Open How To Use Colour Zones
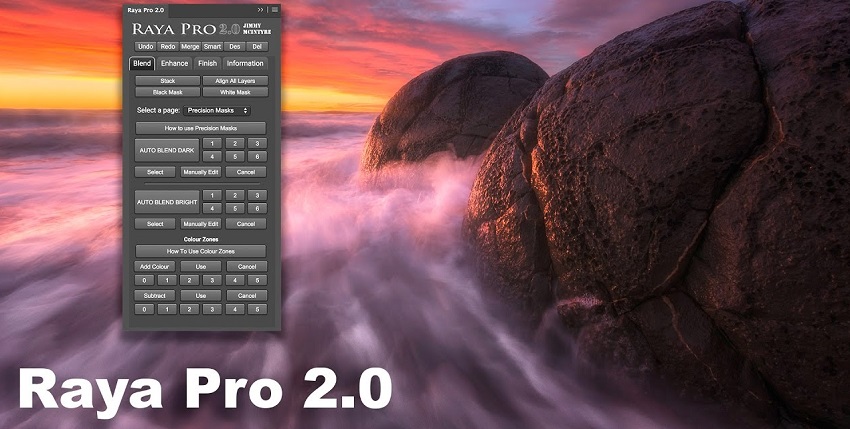Screen dimensions: 850x429 tap(201, 251)
